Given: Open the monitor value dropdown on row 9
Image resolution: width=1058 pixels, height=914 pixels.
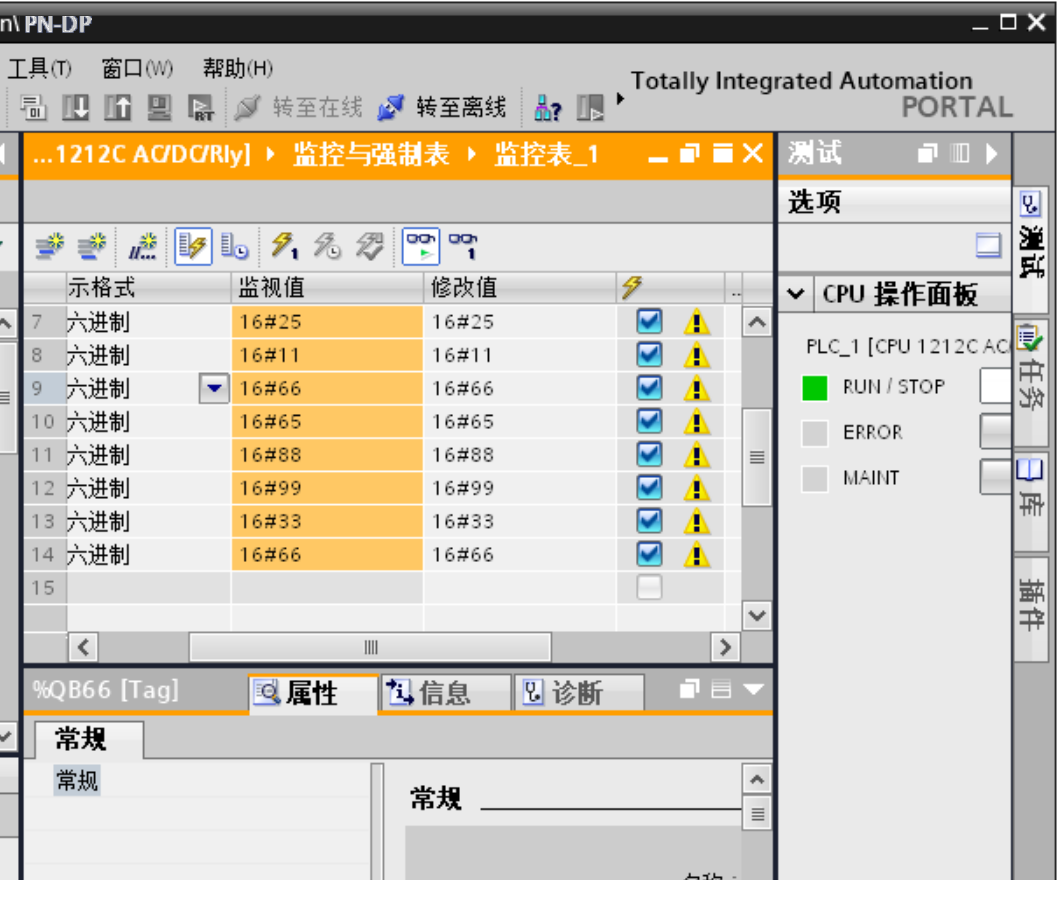Looking at the screenshot, I should (214, 388).
